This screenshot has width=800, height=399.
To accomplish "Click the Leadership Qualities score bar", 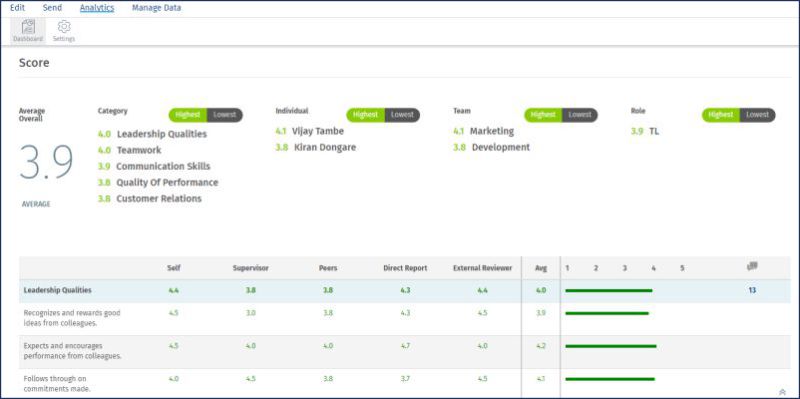I will [x=609, y=290].
